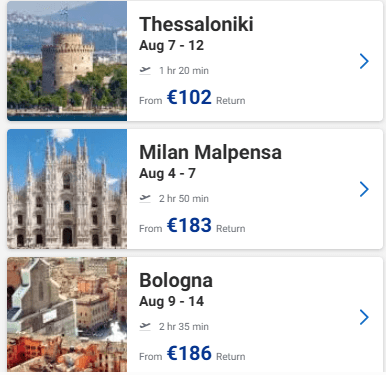Expand Milan Malpensa deal chevron arrow
The image size is (386, 375).
pyautogui.click(x=364, y=189)
